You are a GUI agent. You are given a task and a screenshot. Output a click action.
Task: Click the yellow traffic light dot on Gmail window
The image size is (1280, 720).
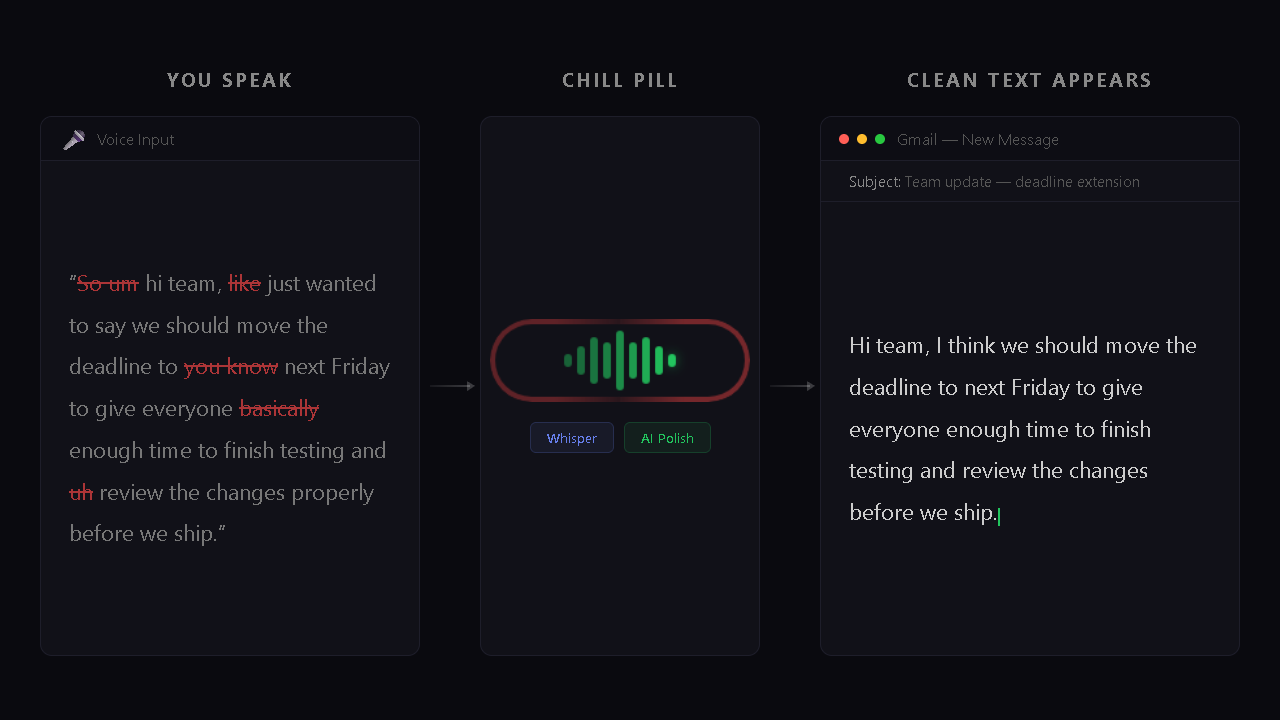(862, 139)
